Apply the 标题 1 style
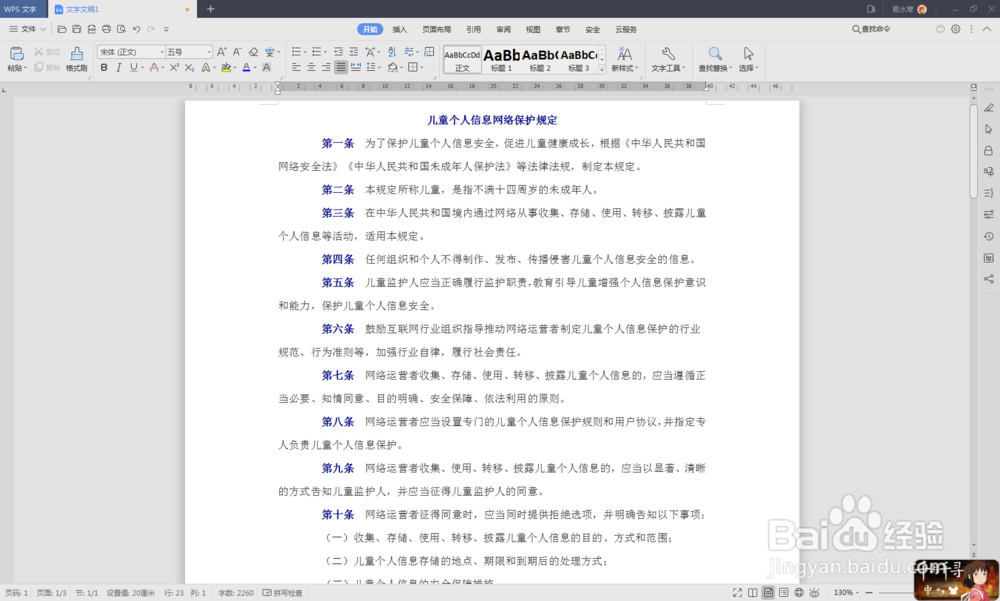The width and height of the screenshot is (1000, 601). (502, 60)
